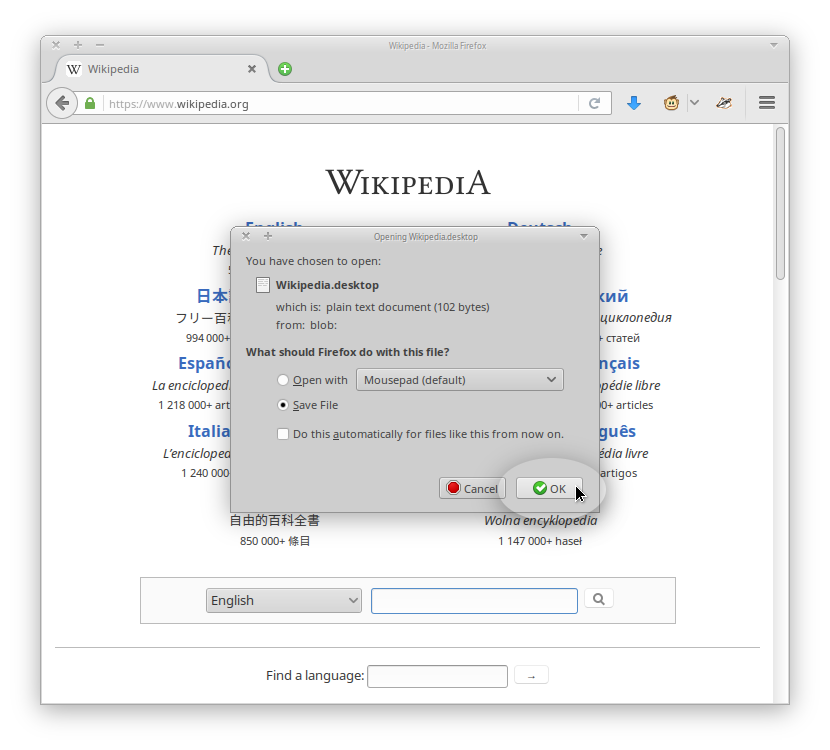Open the blue Downloads arrow icon
830x750 pixels.
tap(634, 103)
